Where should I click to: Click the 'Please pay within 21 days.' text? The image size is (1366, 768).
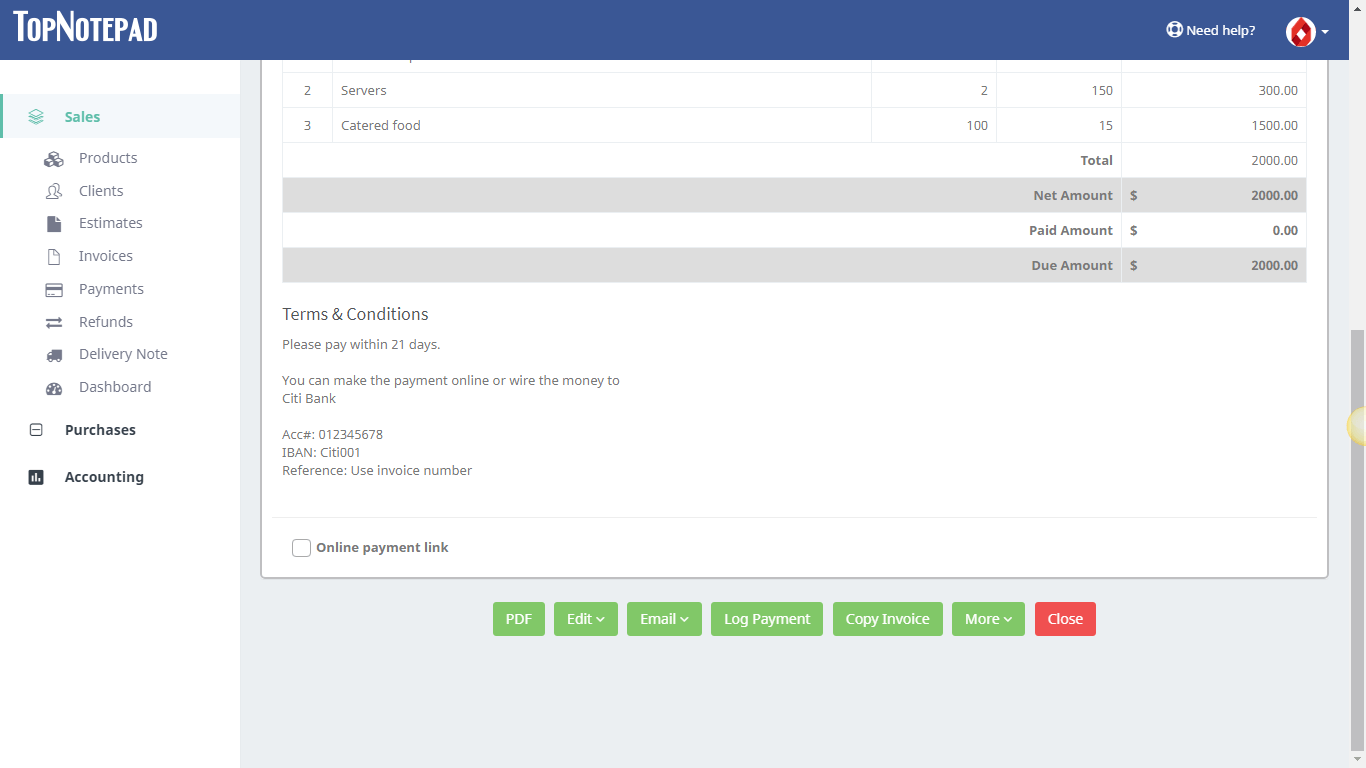pyautogui.click(x=361, y=344)
